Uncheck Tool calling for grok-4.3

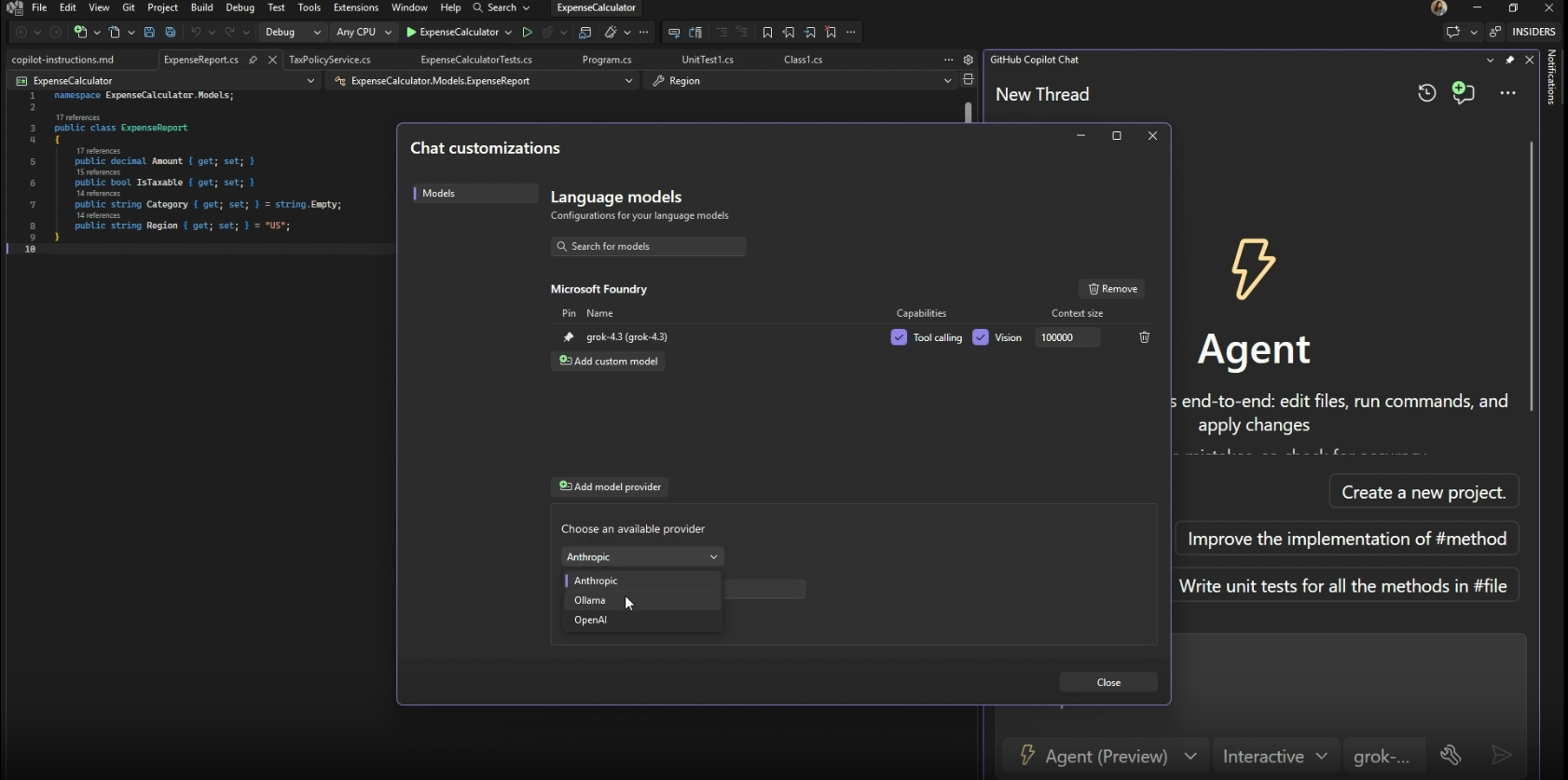[x=899, y=337]
